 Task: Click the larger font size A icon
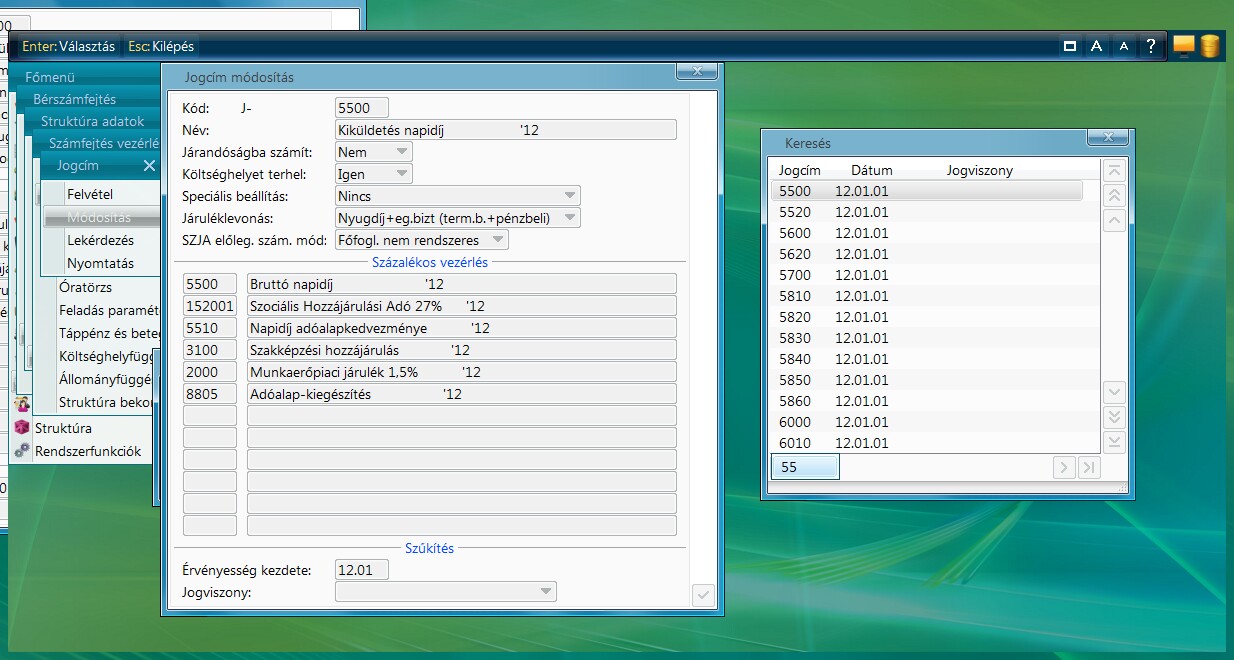1097,46
